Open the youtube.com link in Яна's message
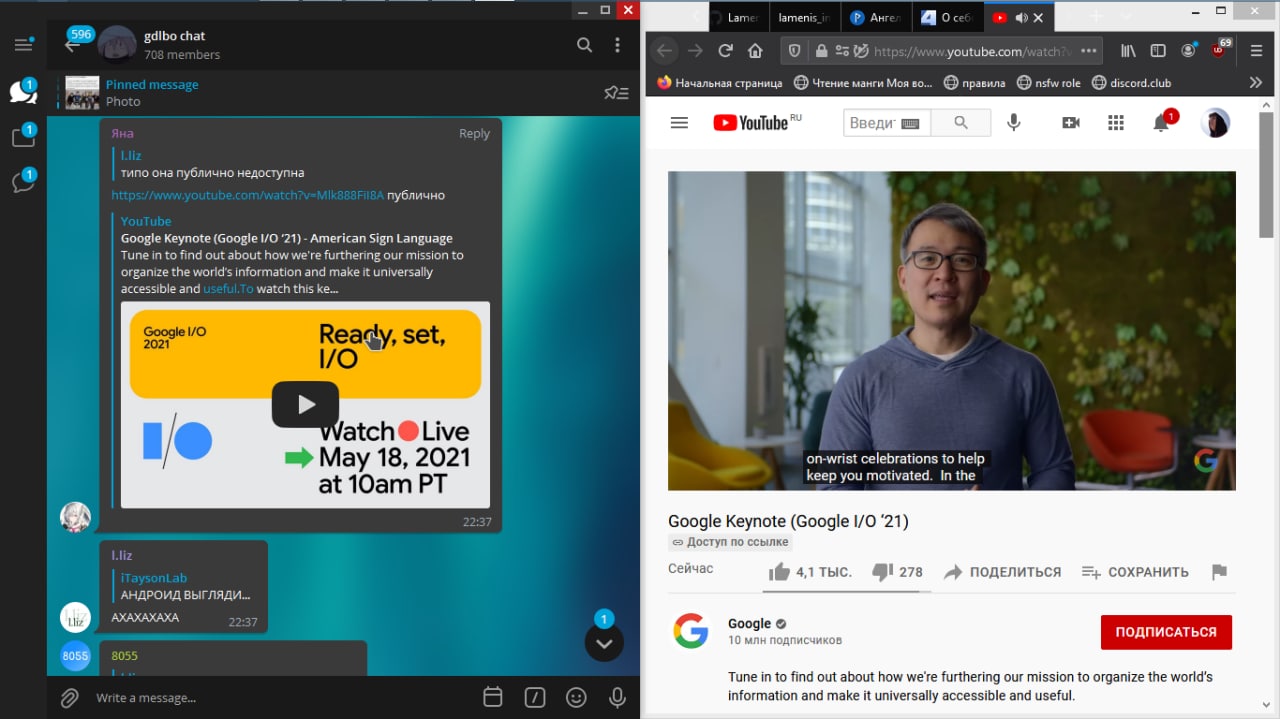 pyautogui.click(x=247, y=195)
